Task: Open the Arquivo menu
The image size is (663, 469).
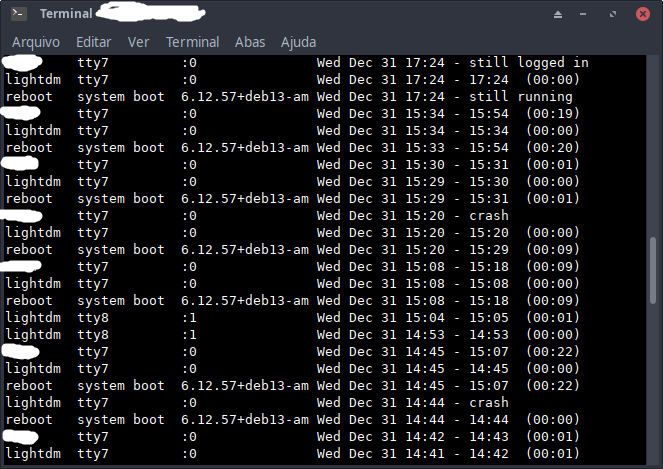Action: (36, 42)
